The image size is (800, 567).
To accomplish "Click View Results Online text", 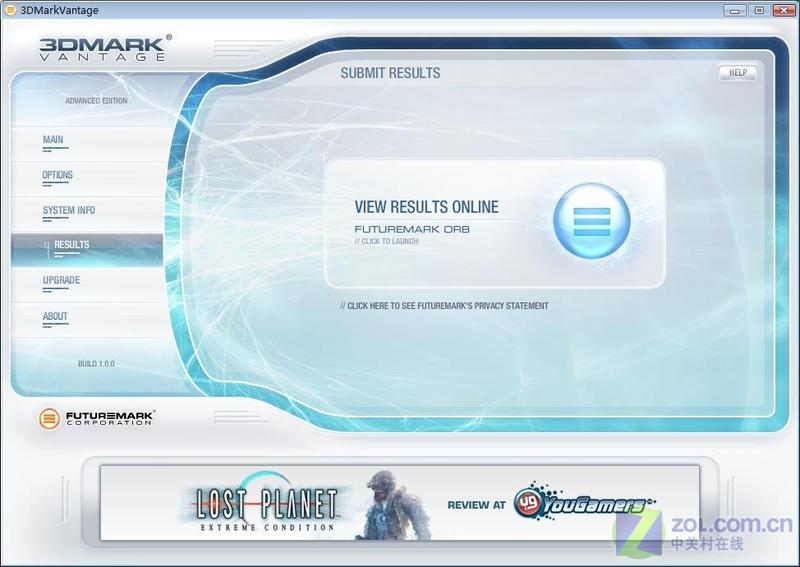I will pyautogui.click(x=427, y=207).
